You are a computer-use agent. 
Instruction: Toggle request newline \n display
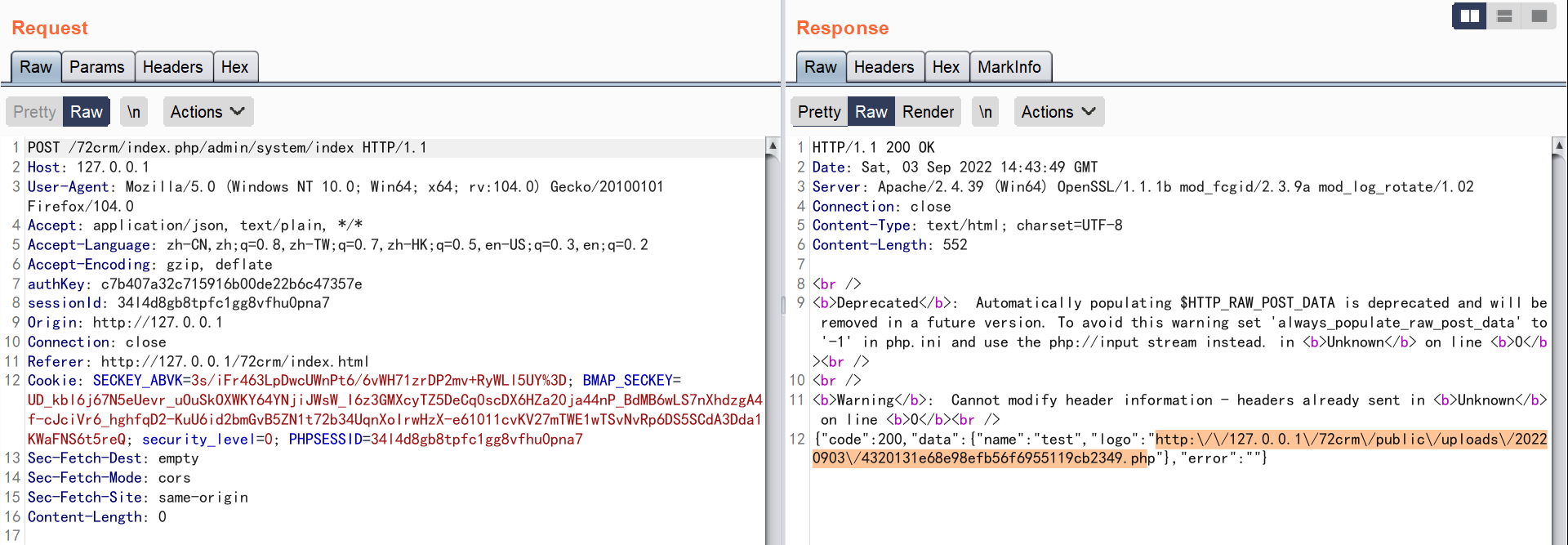click(x=134, y=112)
